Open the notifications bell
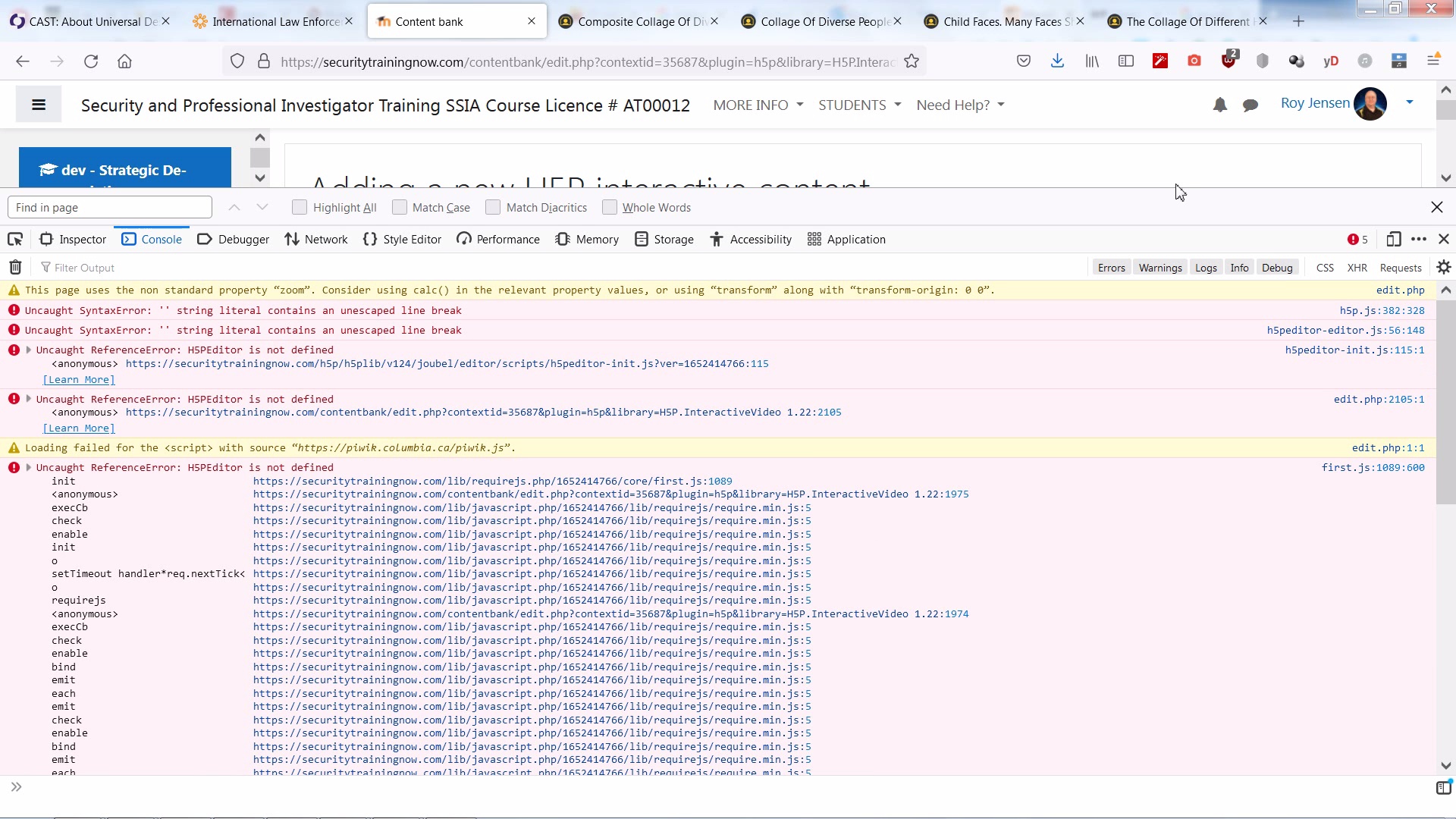Image resolution: width=1456 pixels, height=819 pixels. (x=1219, y=105)
